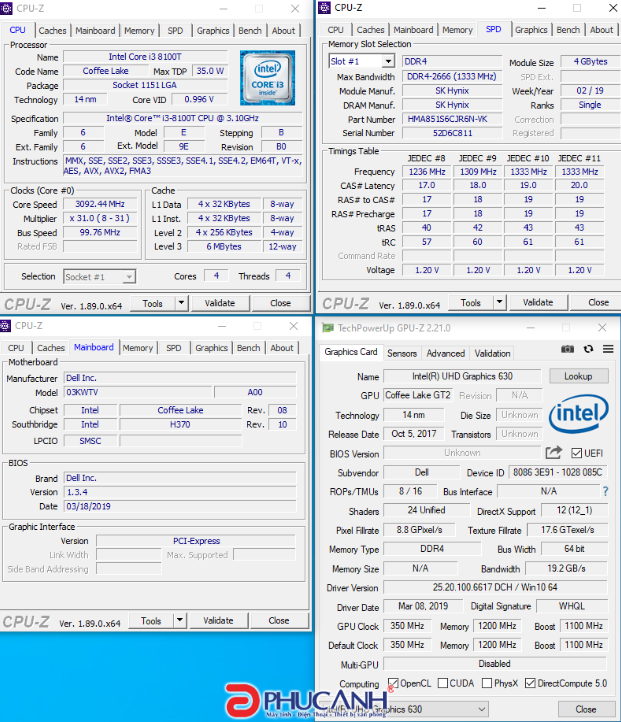The width and height of the screenshot is (621, 722).
Task: Click the Max Bandwidth DDR4-2666 value
Action: point(452,76)
